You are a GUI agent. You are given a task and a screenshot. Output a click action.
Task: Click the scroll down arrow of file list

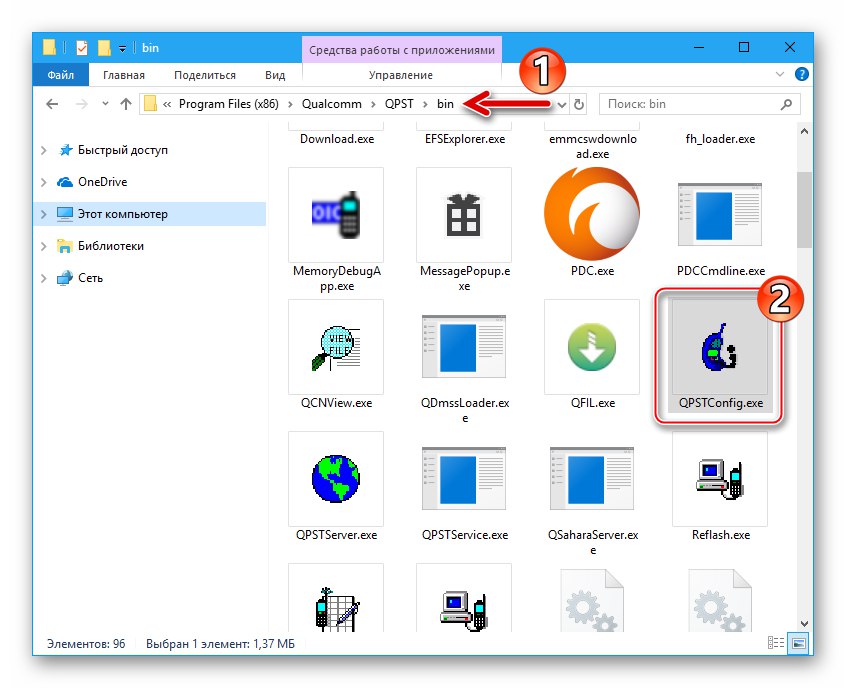click(804, 624)
